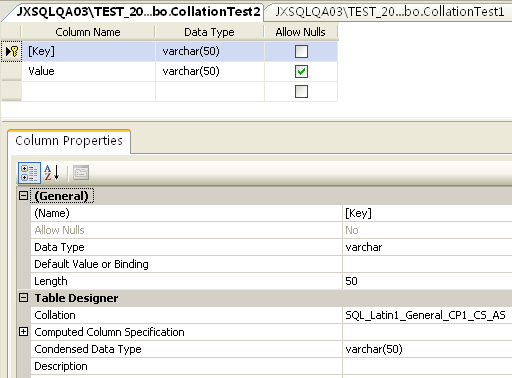The height and width of the screenshot is (378, 512).
Task: Click the Collation property label
Action: 55,315
